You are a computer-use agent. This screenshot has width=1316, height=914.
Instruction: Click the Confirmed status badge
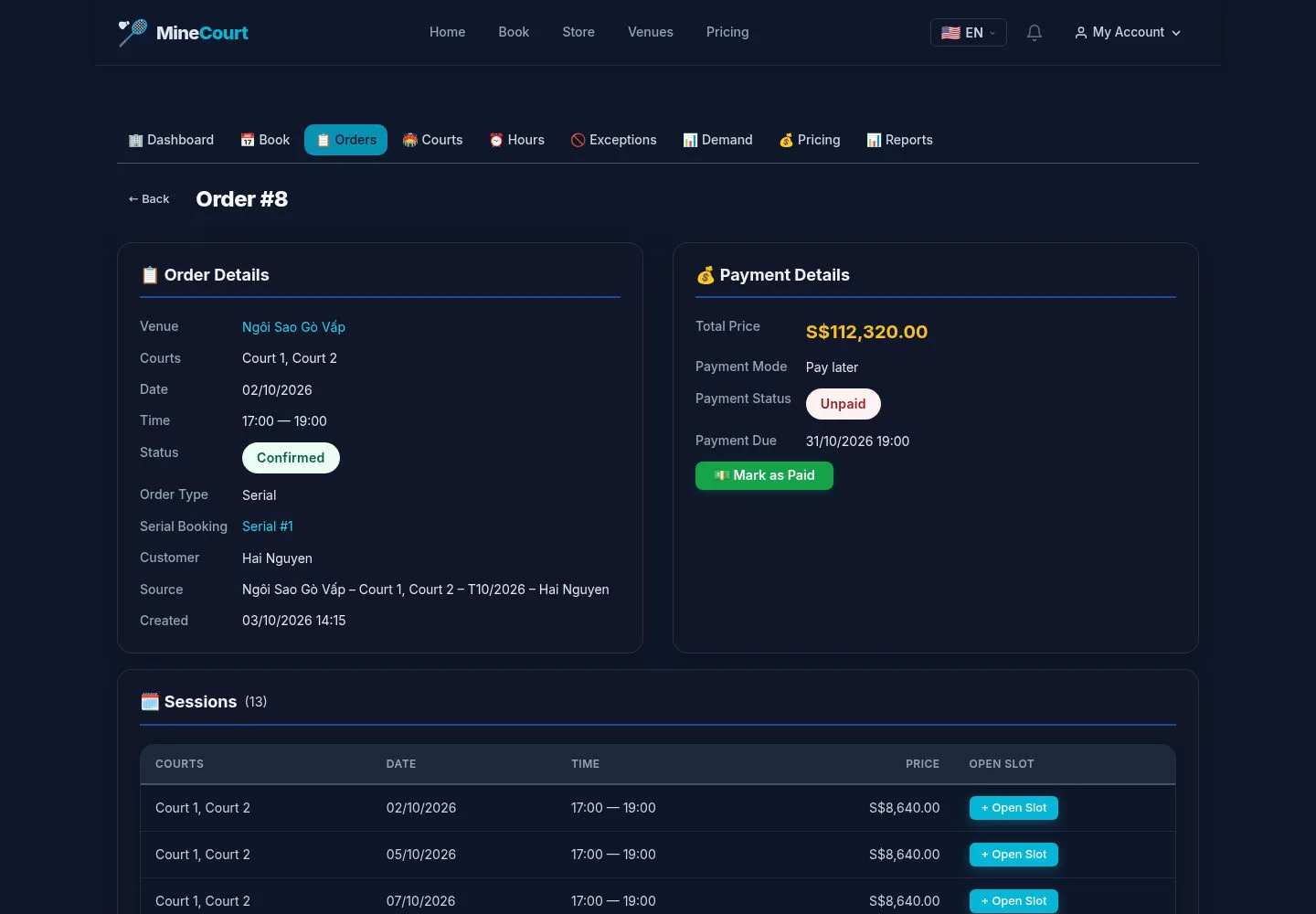click(x=291, y=458)
